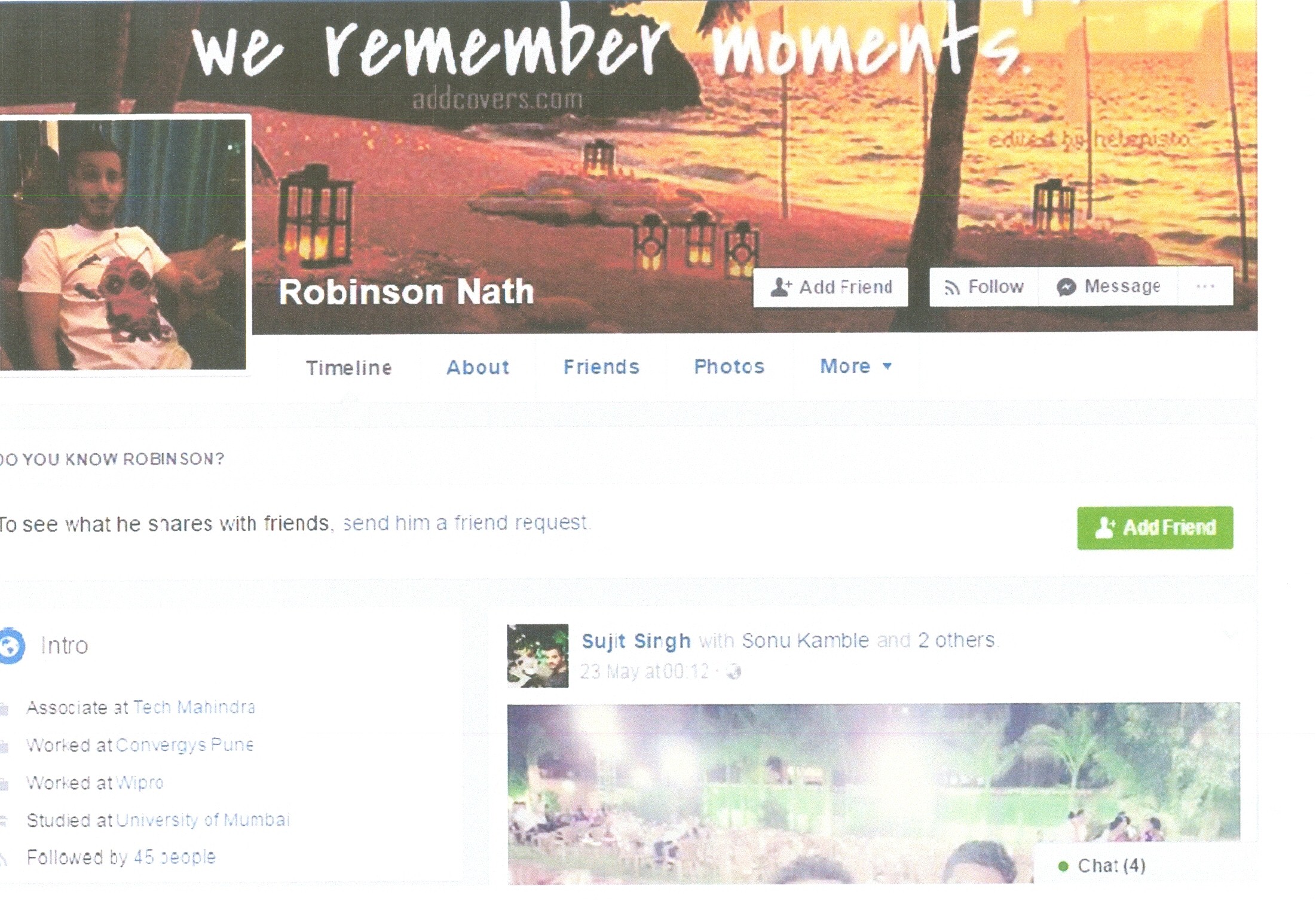Click the green online dot in Chat bar
Image resolution: width=1316 pixels, height=910 pixels.
point(1063,866)
